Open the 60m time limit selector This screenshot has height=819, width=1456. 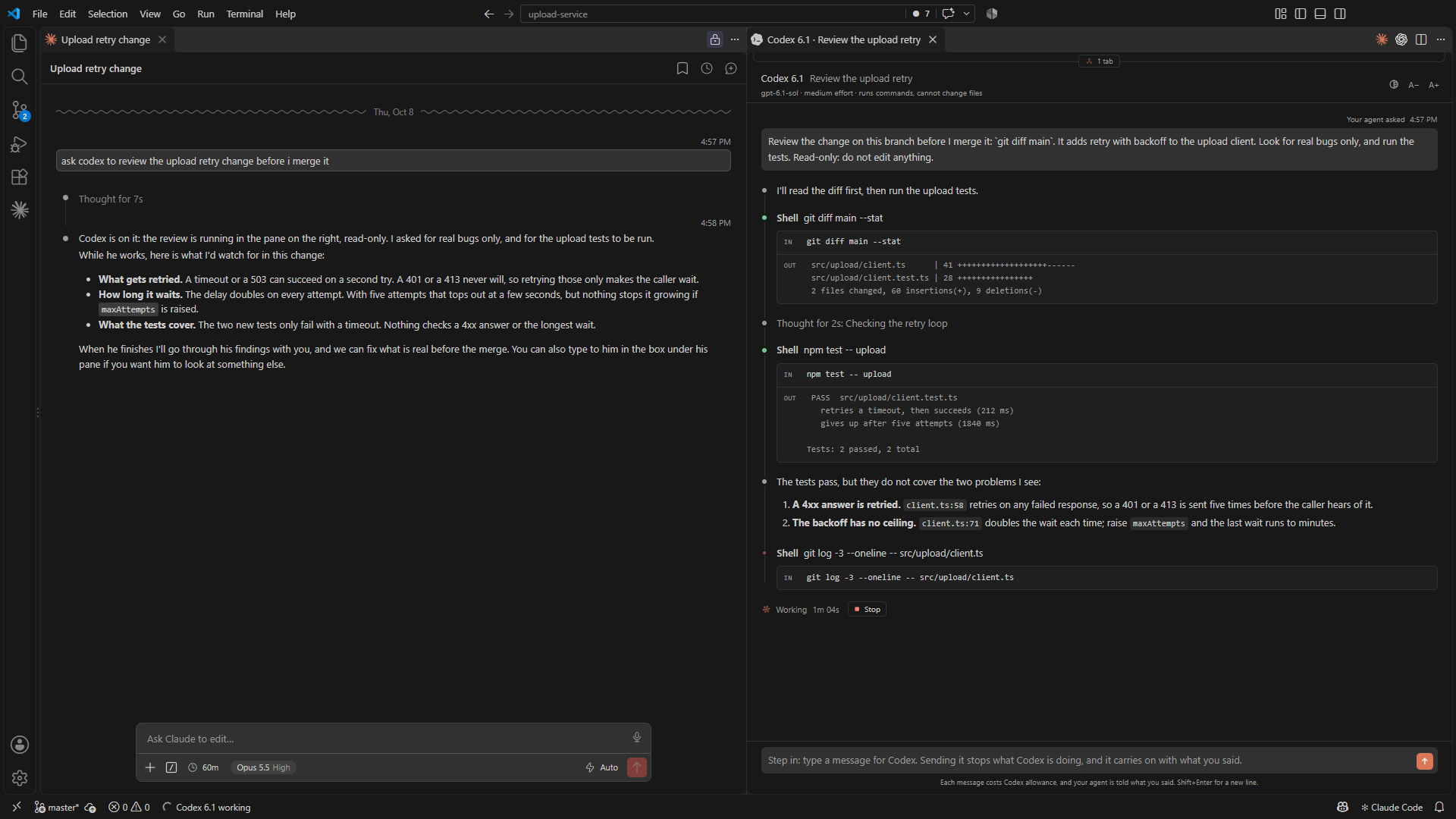tap(203, 767)
